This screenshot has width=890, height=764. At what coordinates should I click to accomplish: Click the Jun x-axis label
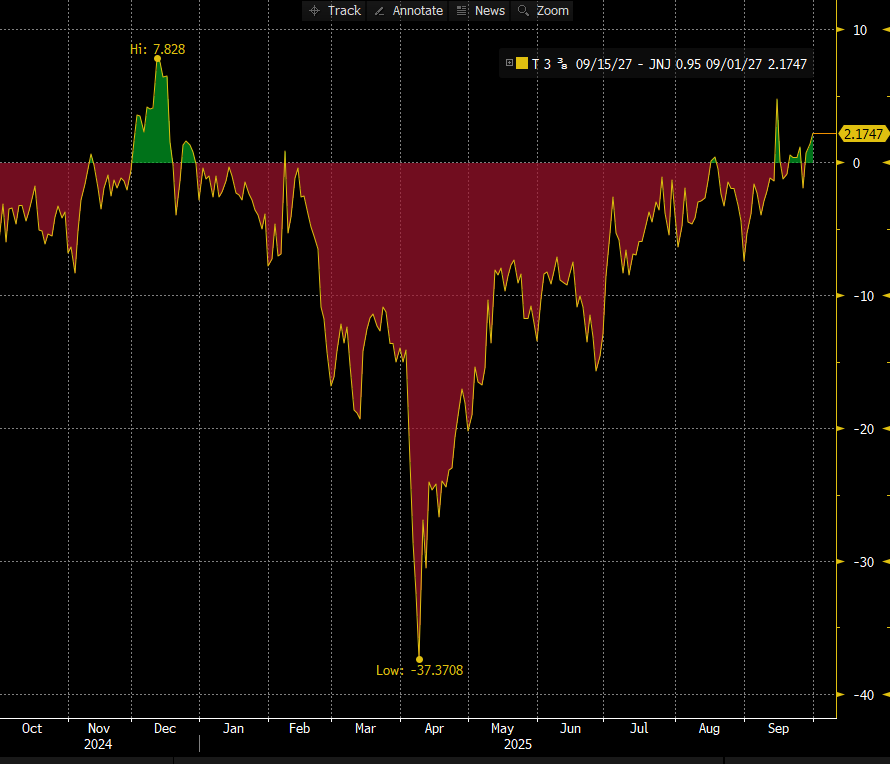point(570,728)
